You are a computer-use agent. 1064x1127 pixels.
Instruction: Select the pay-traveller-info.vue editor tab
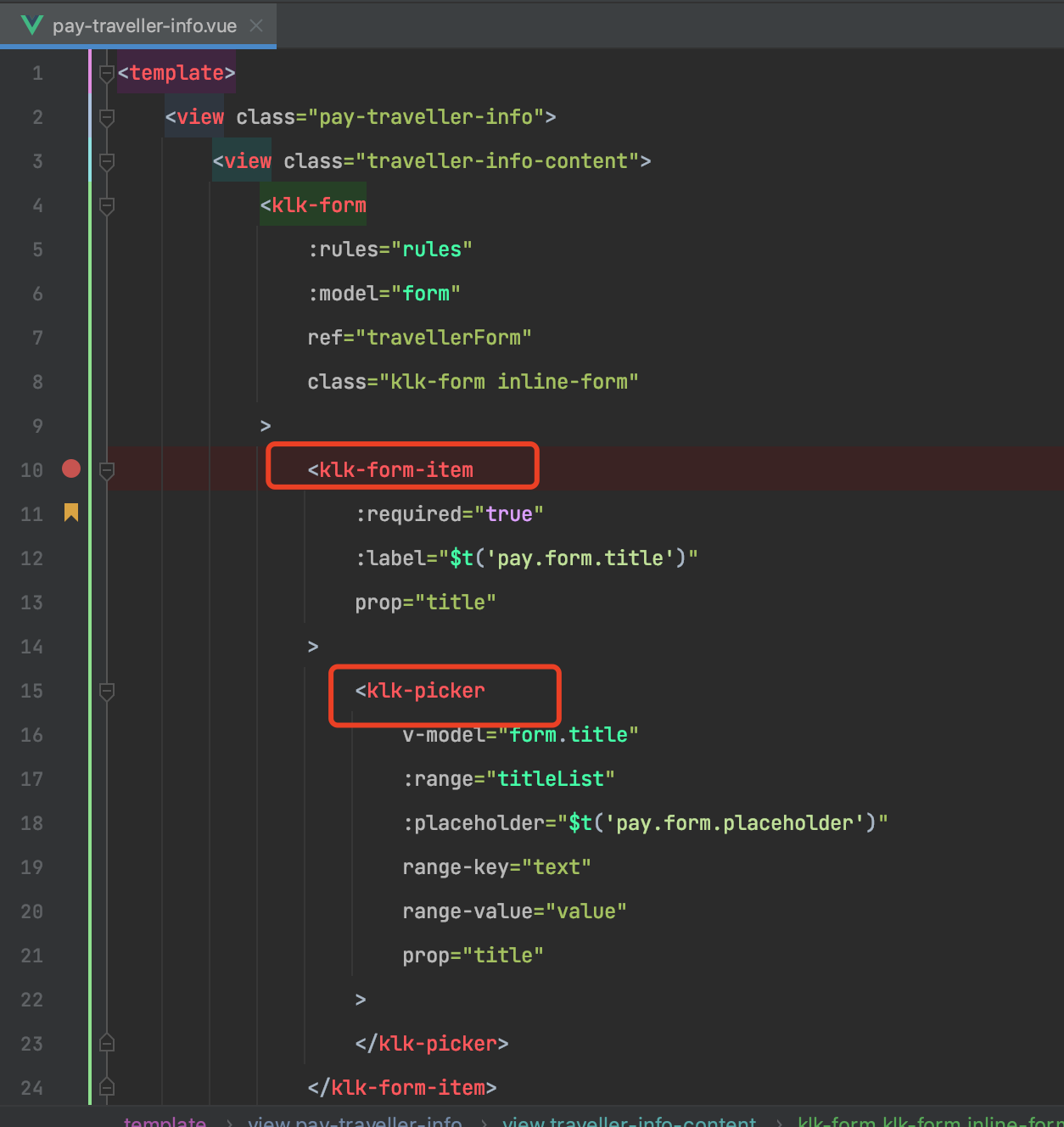[x=144, y=25]
